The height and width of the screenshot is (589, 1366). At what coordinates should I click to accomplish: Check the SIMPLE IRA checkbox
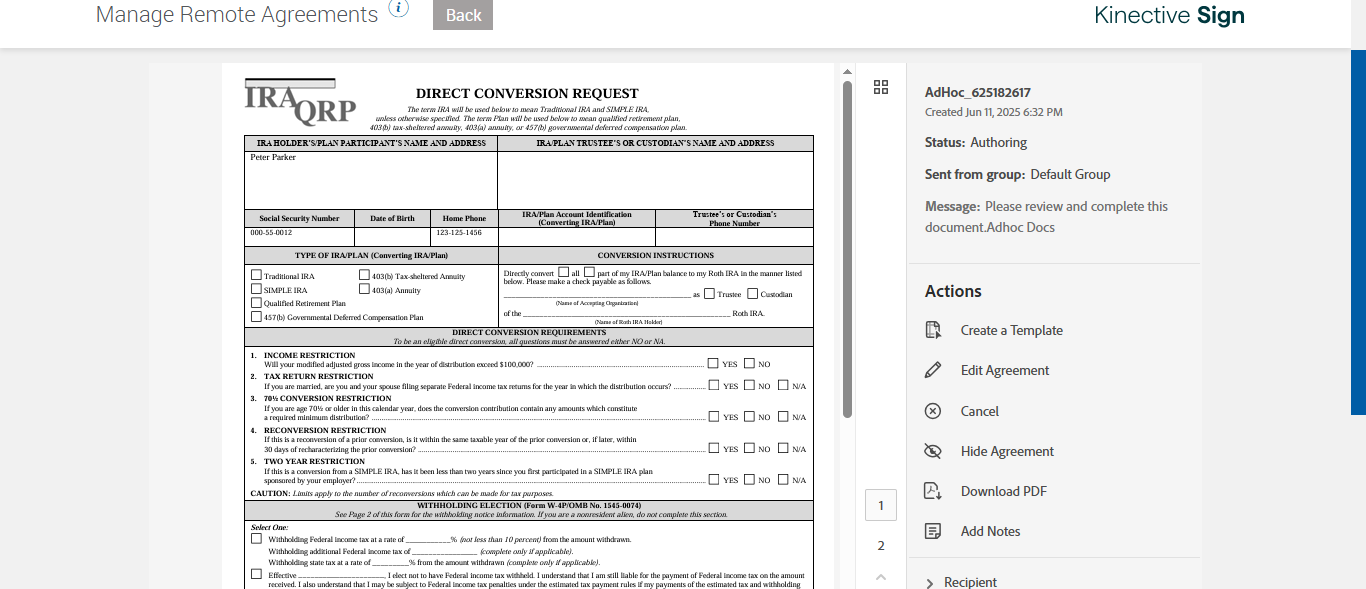click(256, 289)
